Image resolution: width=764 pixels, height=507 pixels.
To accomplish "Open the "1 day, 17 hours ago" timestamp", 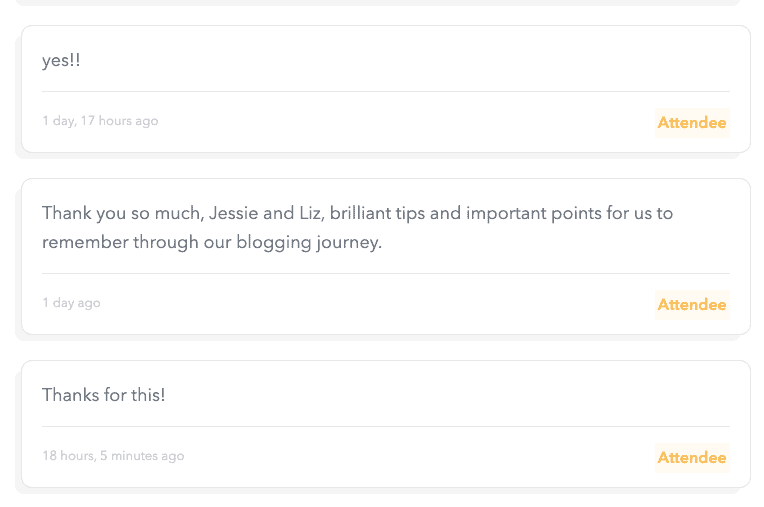I will [x=100, y=121].
